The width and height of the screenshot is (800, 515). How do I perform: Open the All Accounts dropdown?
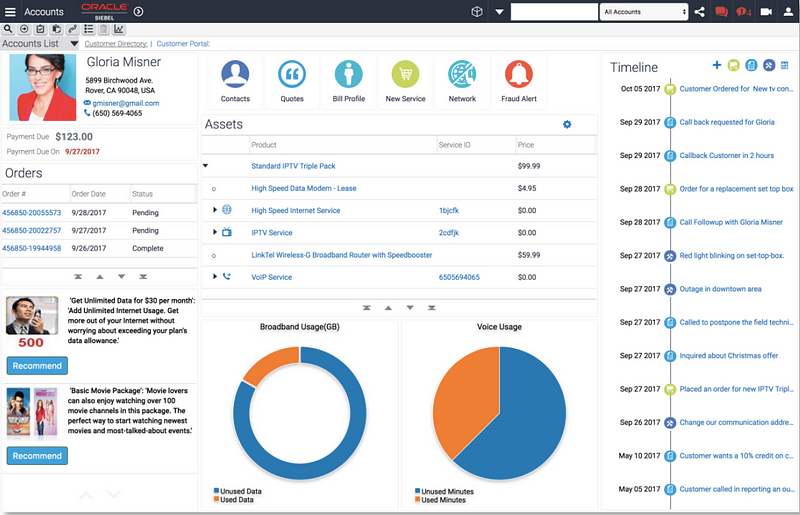(x=644, y=12)
